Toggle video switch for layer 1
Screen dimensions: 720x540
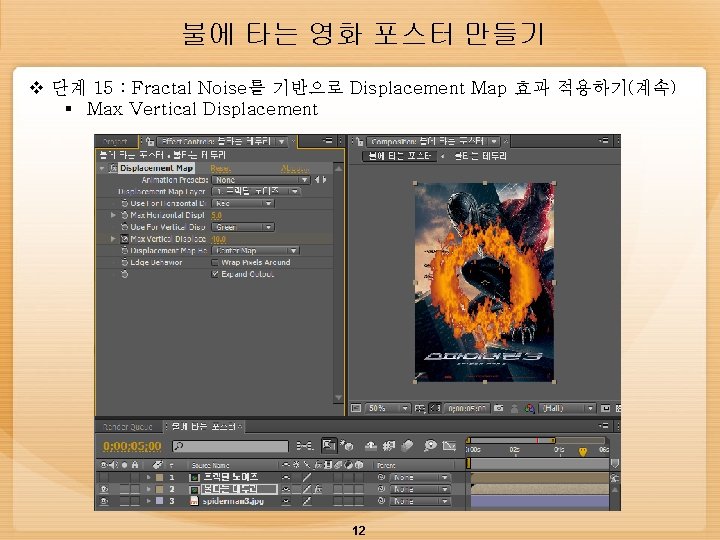tap(104, 478)
